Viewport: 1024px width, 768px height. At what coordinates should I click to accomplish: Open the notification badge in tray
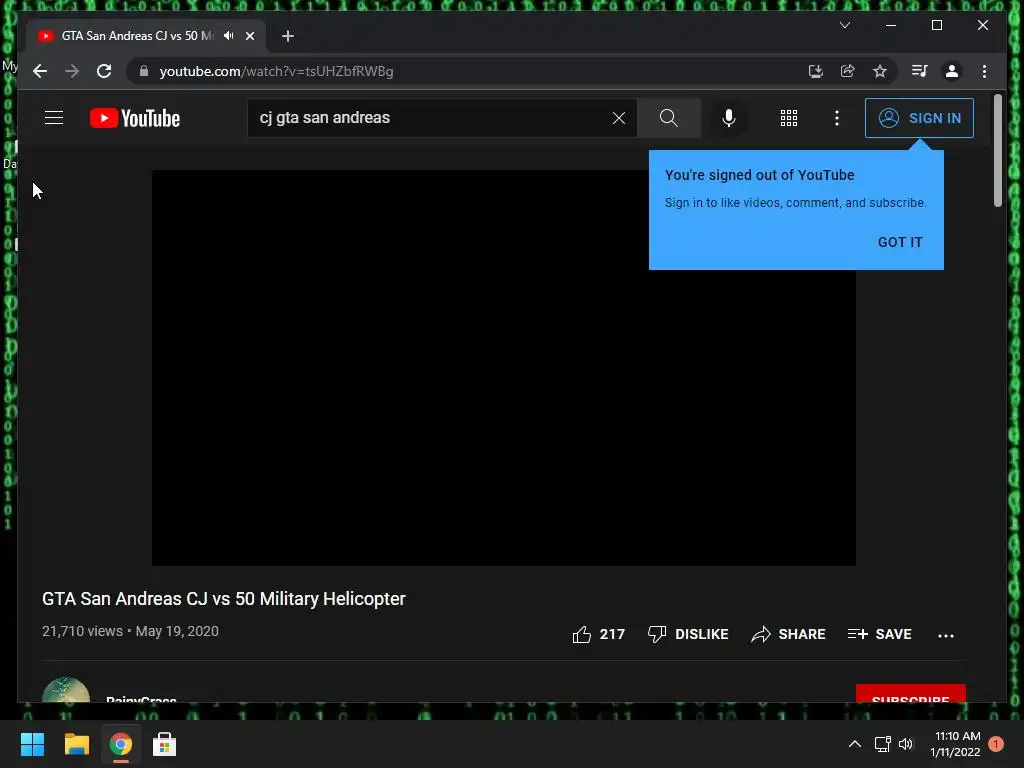(995, 744)
